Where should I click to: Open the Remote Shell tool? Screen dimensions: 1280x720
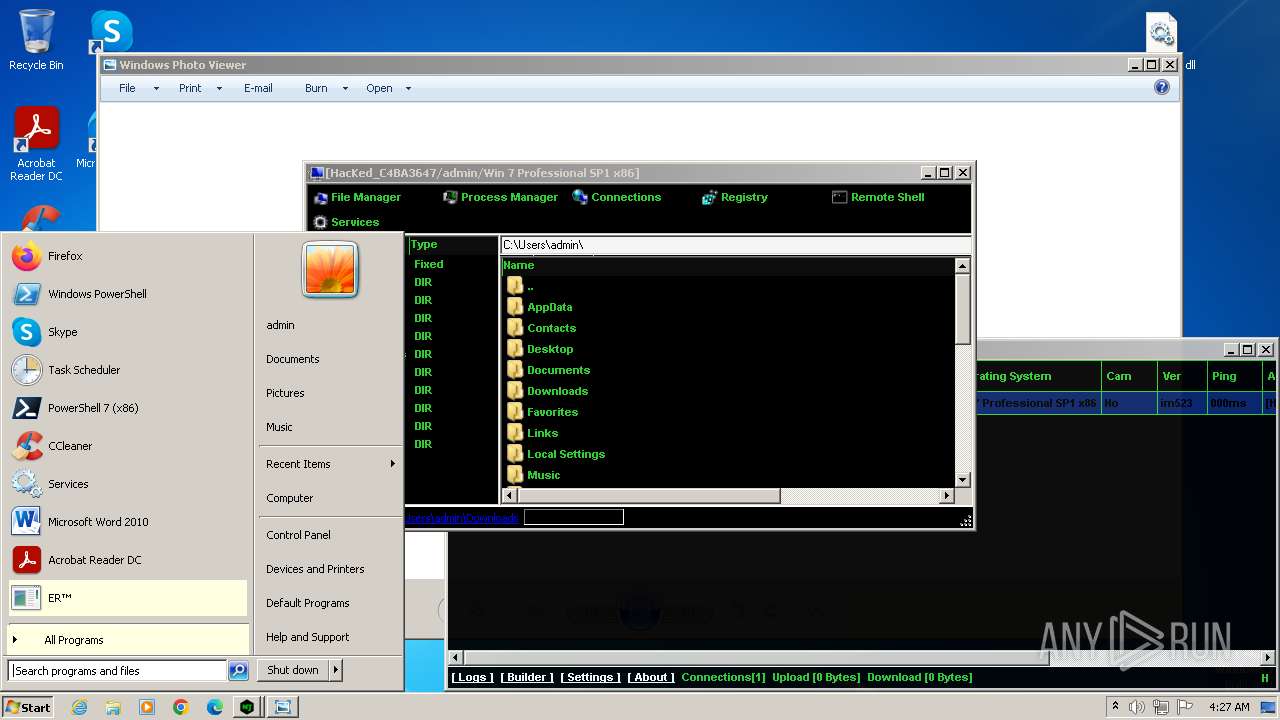(x=878, y=197)
